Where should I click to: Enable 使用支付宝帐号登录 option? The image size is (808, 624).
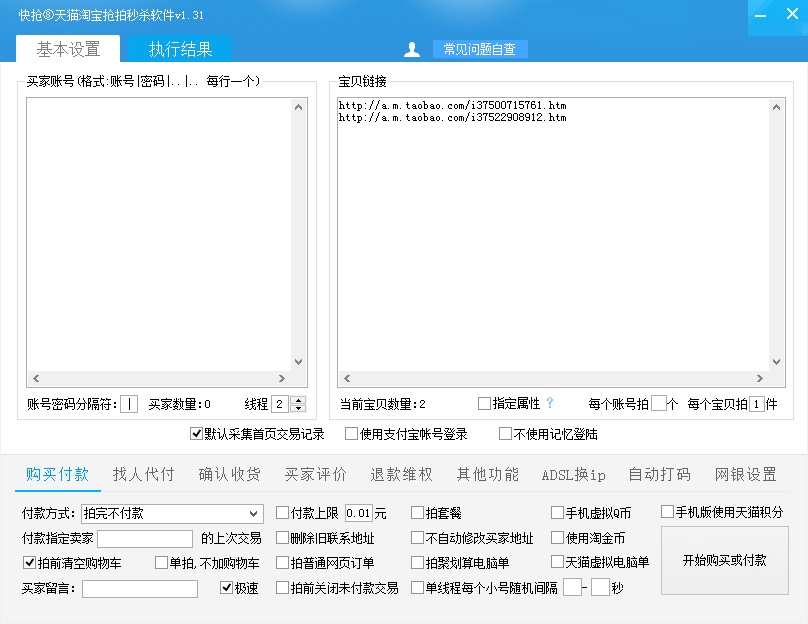(351, 434)
